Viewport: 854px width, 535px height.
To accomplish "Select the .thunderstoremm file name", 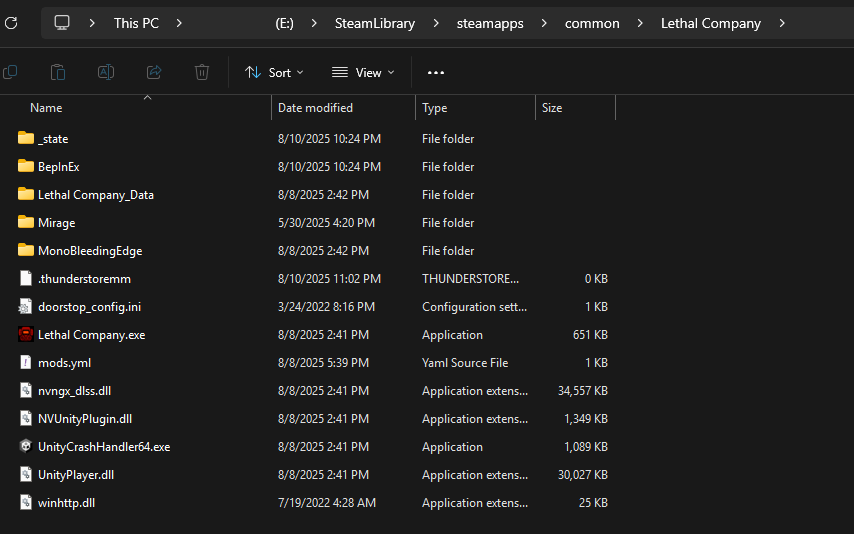I will pyautogui.click(x=84, y=279).
